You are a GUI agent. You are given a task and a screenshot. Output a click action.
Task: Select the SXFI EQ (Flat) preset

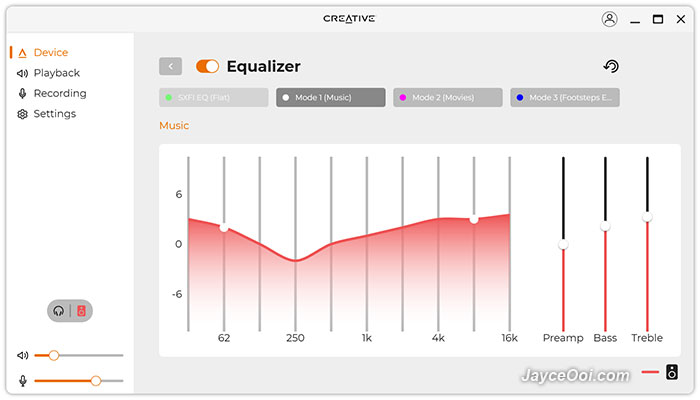214,97
